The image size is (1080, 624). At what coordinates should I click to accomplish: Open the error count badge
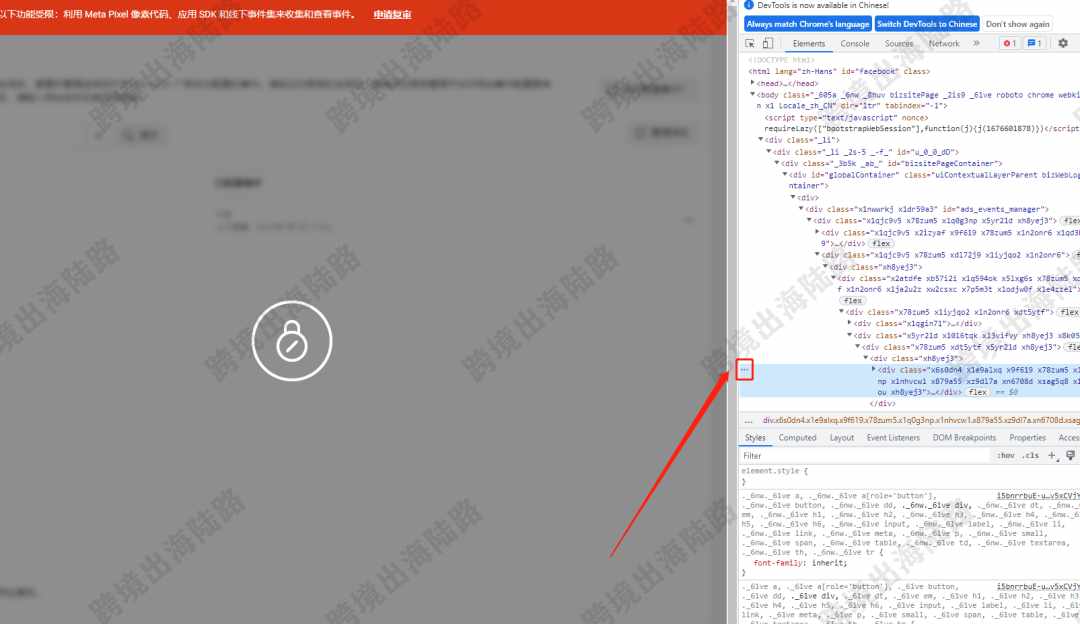tap(1010, 43)
